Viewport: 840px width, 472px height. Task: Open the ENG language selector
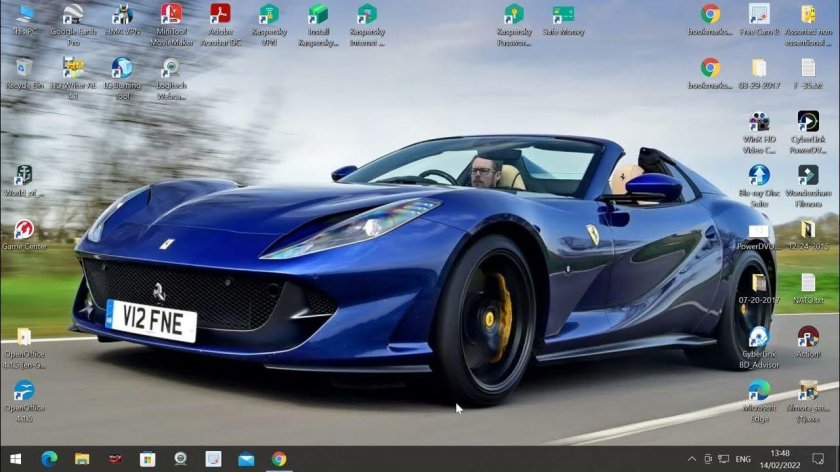tap(743, 459)
